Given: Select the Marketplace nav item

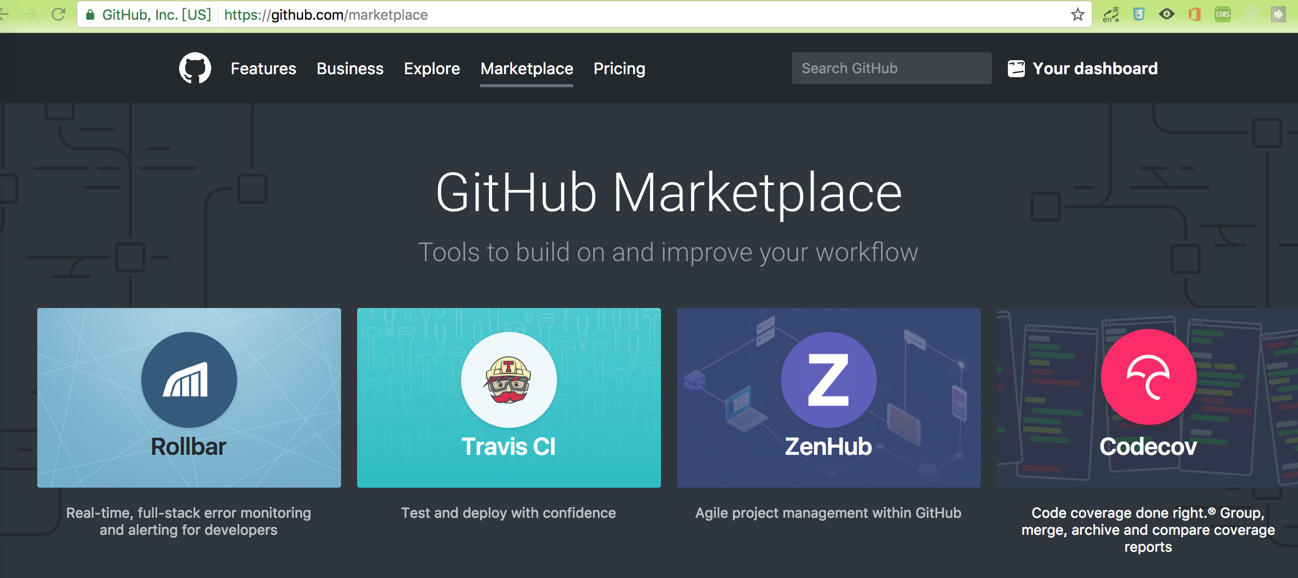Looking at the screenshot, I should click(x=527, y=69).
